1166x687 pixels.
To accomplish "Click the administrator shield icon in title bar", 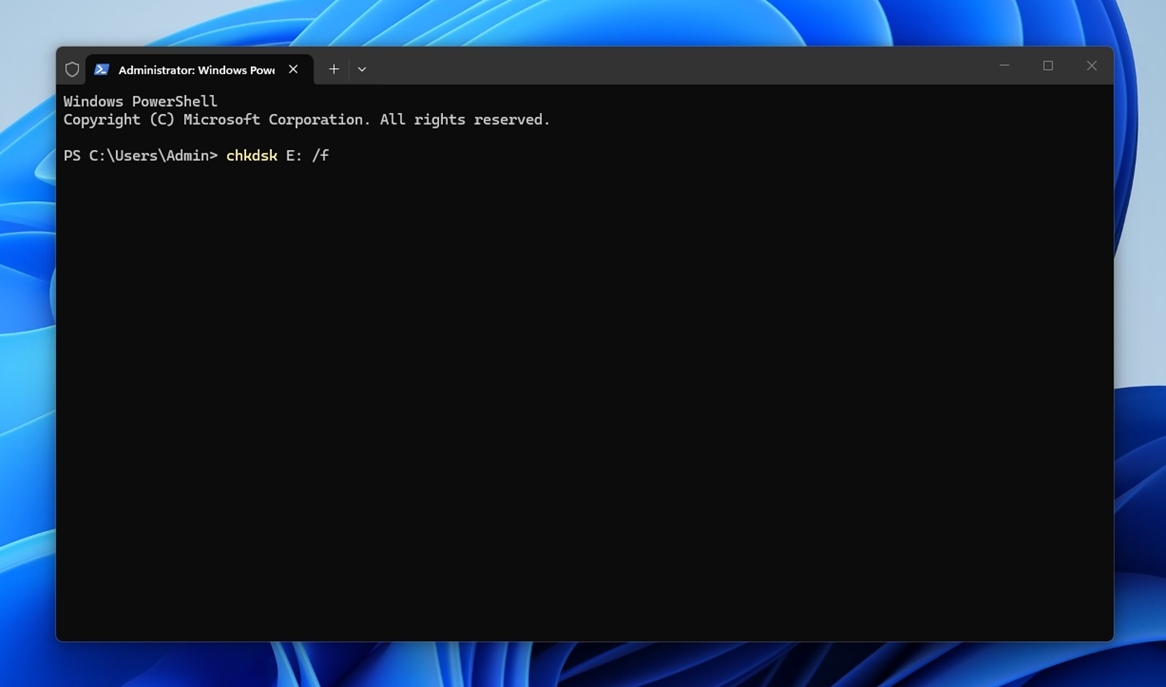I will pyautogui.click(x=72, y=69).
